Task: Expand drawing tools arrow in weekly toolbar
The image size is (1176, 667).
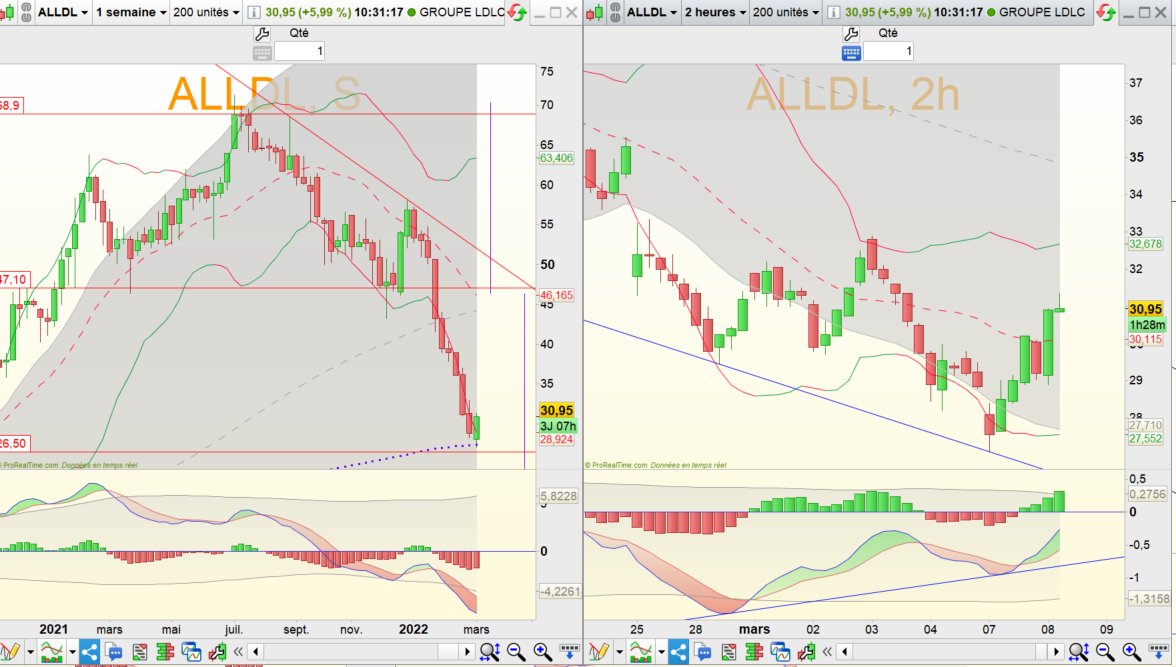Action: [x=30, y=651]
